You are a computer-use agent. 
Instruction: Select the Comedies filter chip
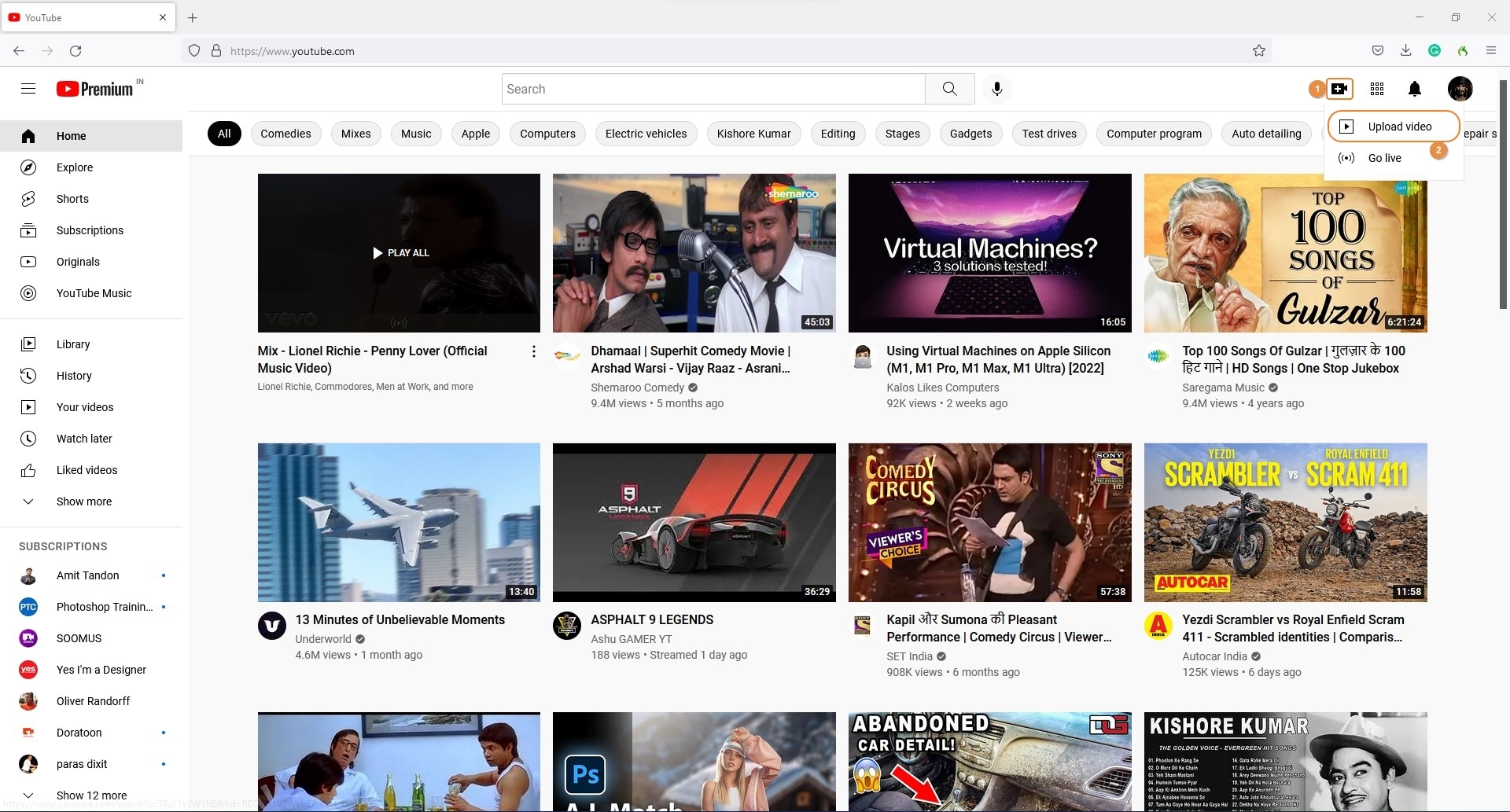285,134
